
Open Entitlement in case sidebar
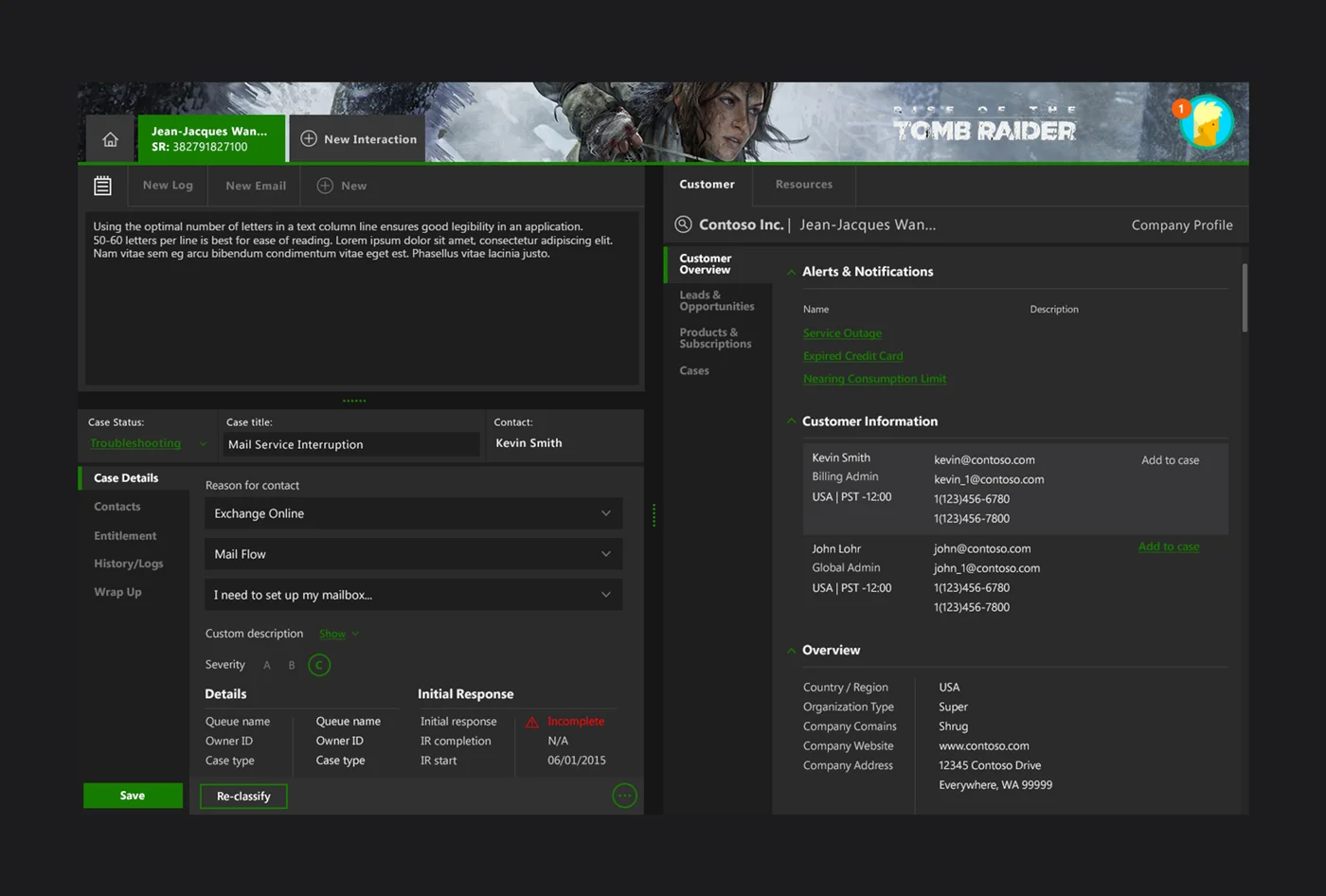[125, 536]
